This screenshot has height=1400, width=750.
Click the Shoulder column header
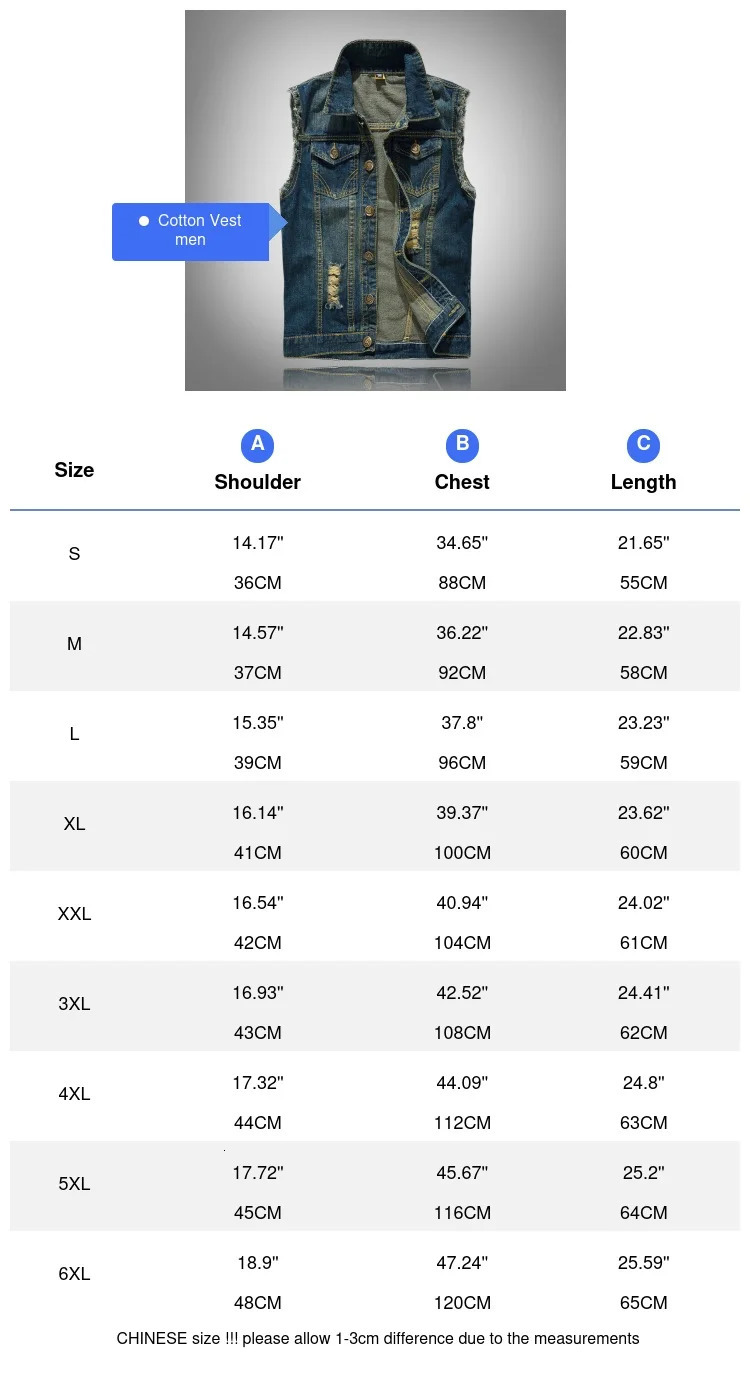point(257,482)
